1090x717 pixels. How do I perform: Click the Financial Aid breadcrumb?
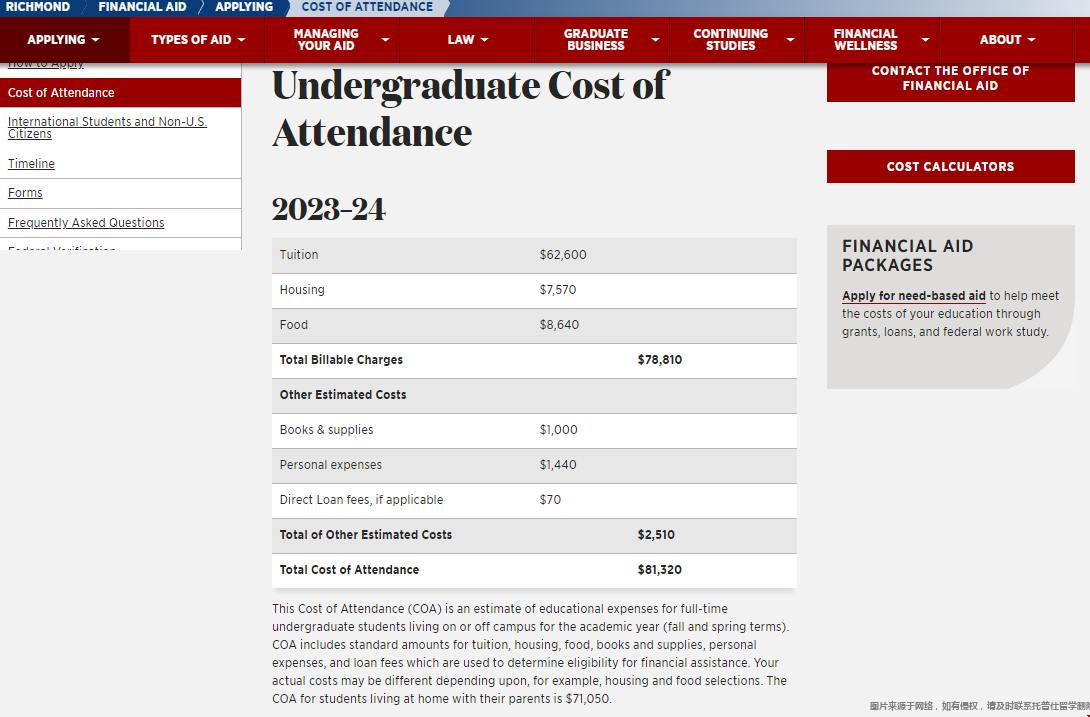[142, 7]
